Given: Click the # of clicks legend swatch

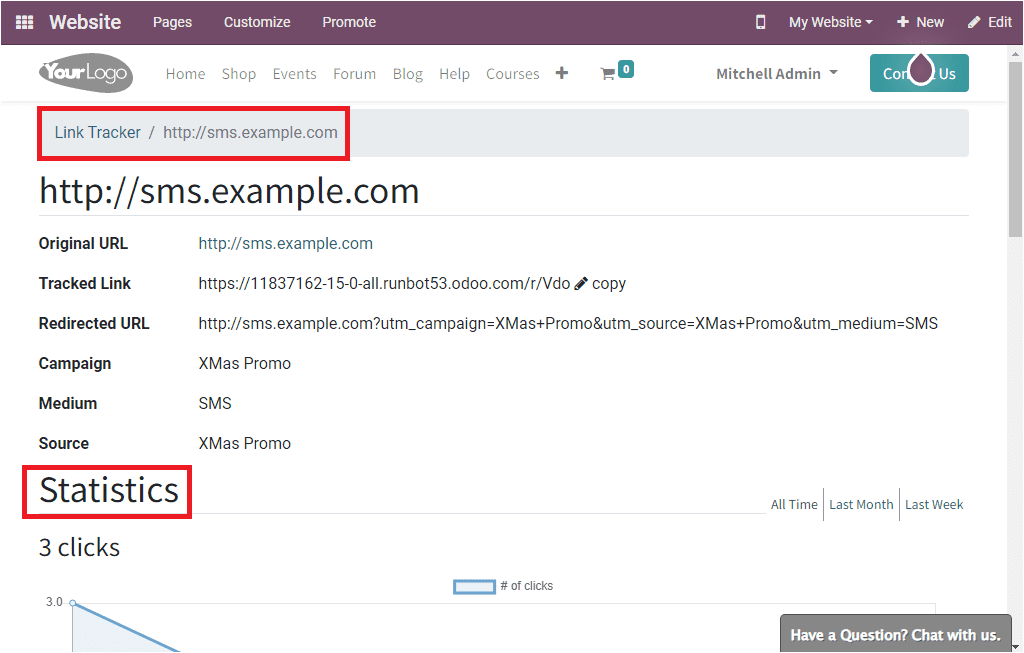Looking at the screenshot, I should pyautogui.click(x=474, y=586).
